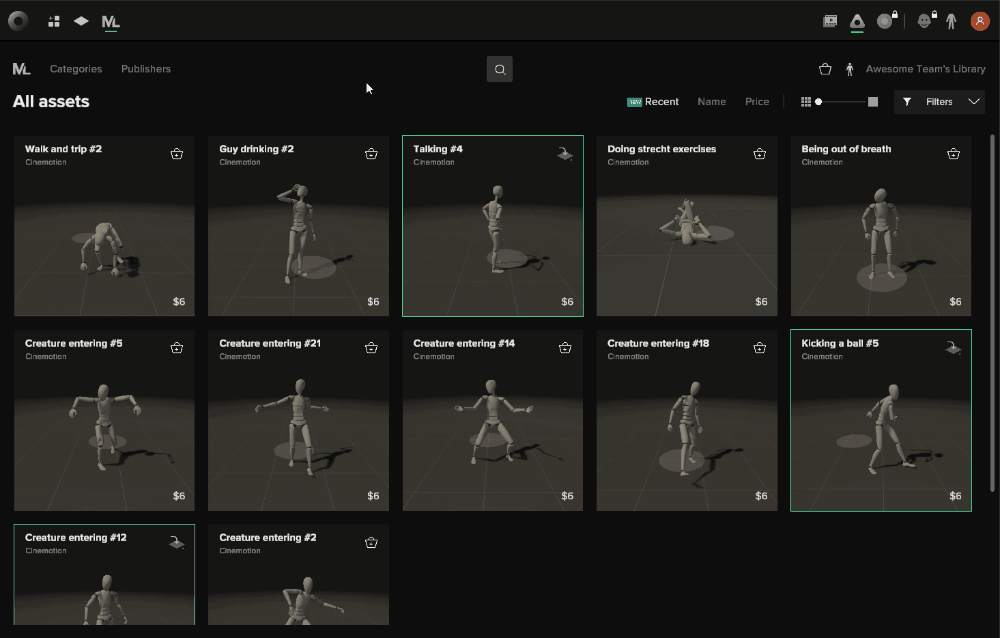Image resolution: width=1000 pixels, height=638 pixels.
Task: Open the locked face module icon
Action: tap(926, 20)
